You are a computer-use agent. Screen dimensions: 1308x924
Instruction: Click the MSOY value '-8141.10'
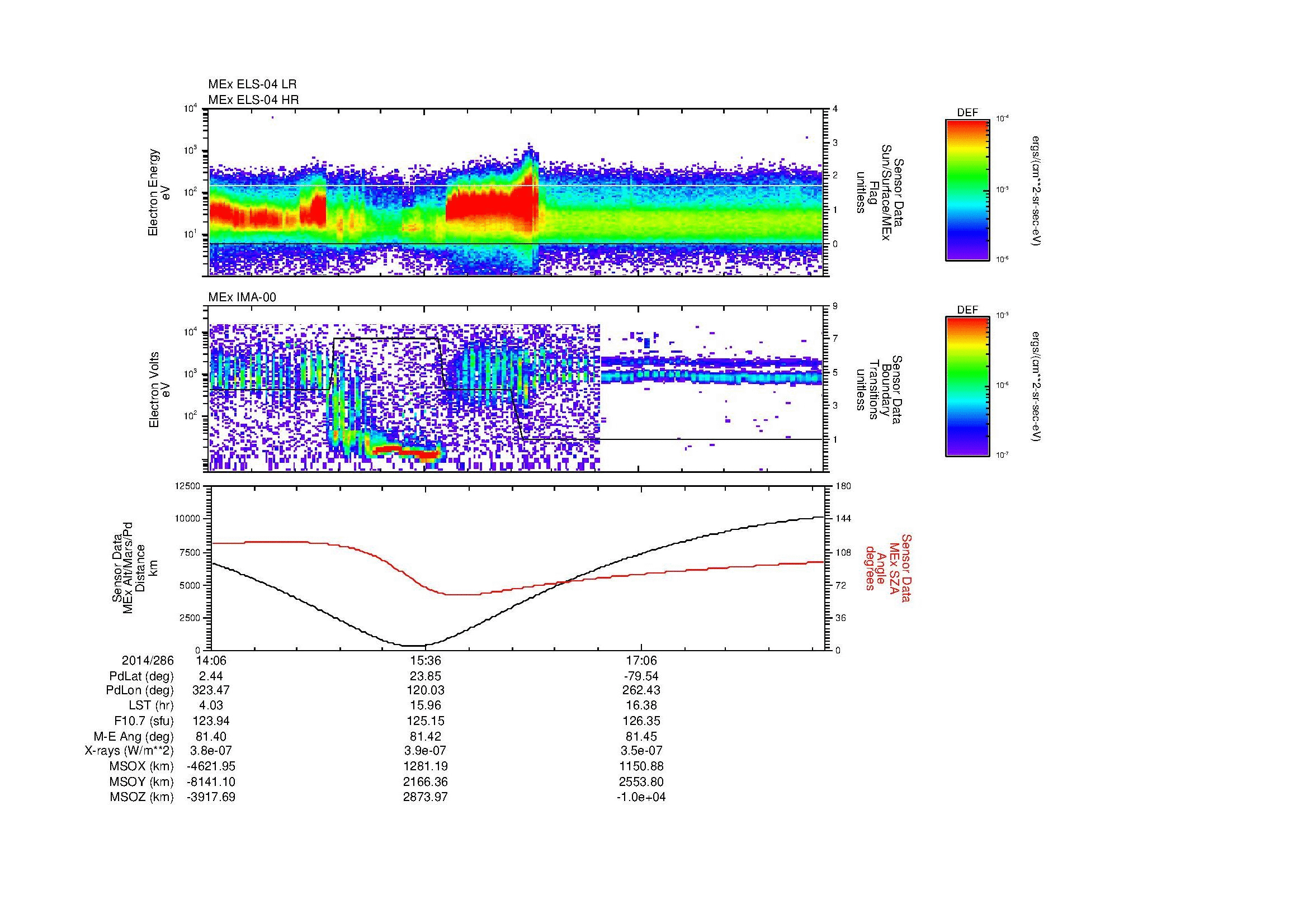click(x=211, y=782)
